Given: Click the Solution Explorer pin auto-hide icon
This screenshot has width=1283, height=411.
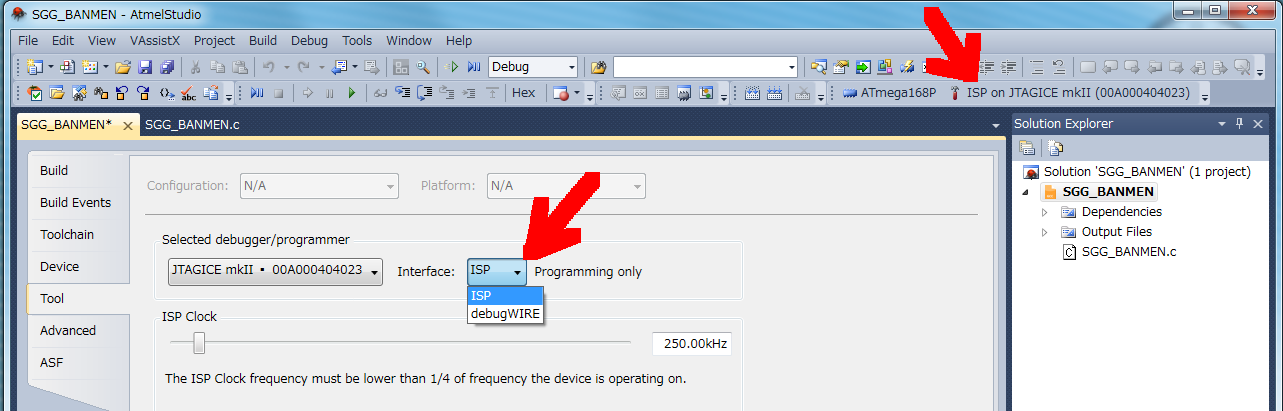Looking at the screenshot, I should pos(1241,124).
